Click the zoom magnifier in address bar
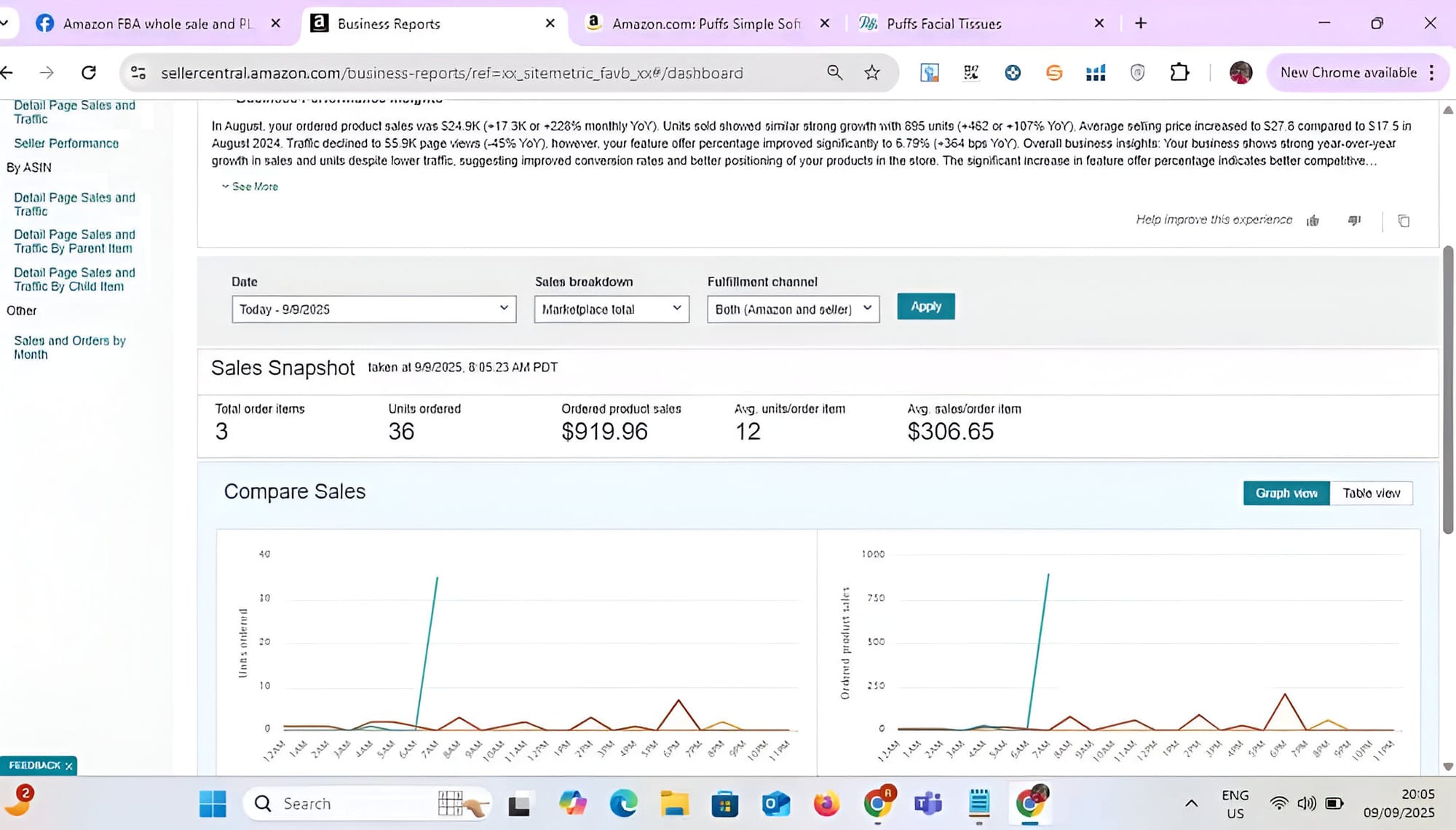Image resolution: width=1456 pixels, height=830 pixels. [x=834, y=72]
